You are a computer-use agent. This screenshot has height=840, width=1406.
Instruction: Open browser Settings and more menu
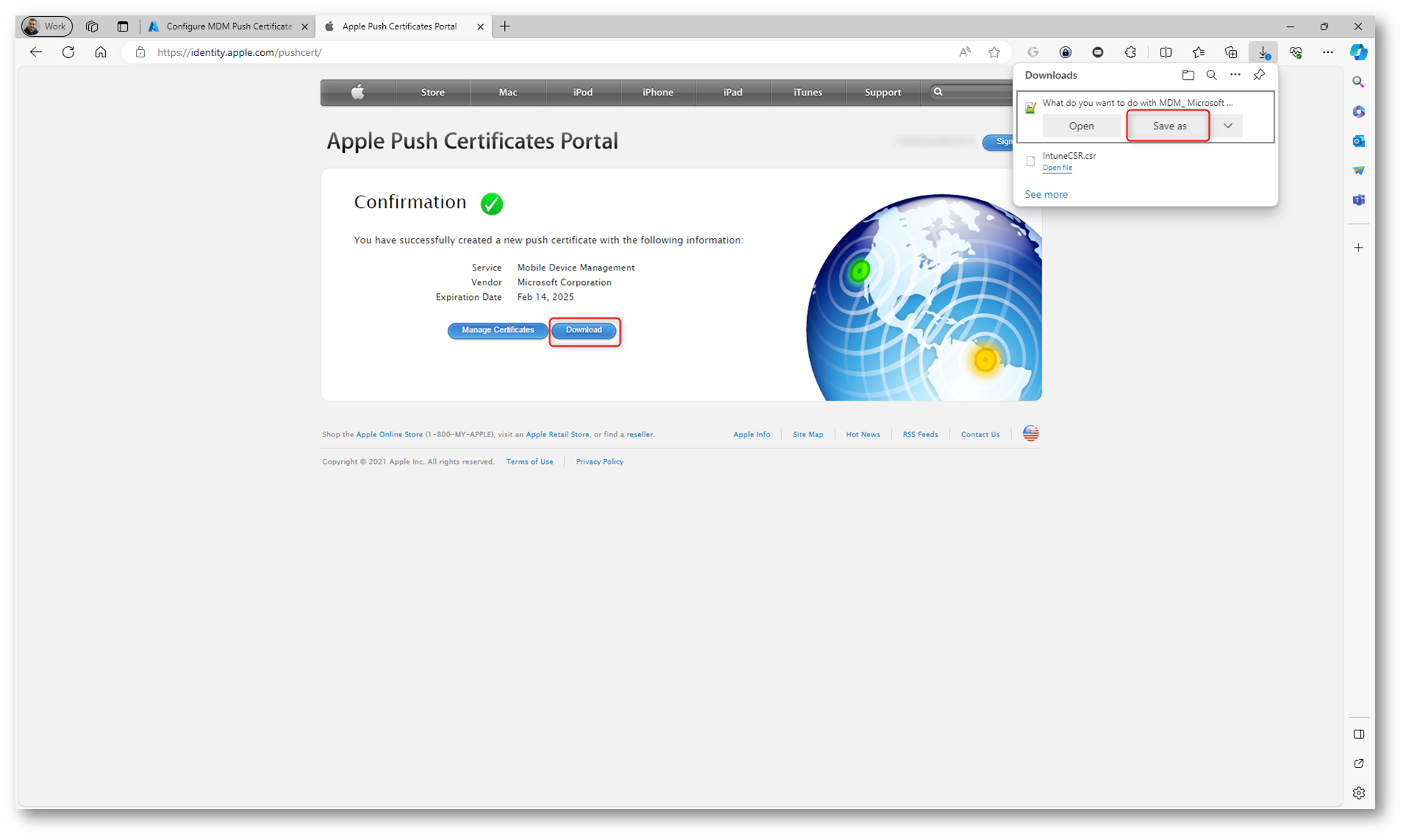(1327, 52)
